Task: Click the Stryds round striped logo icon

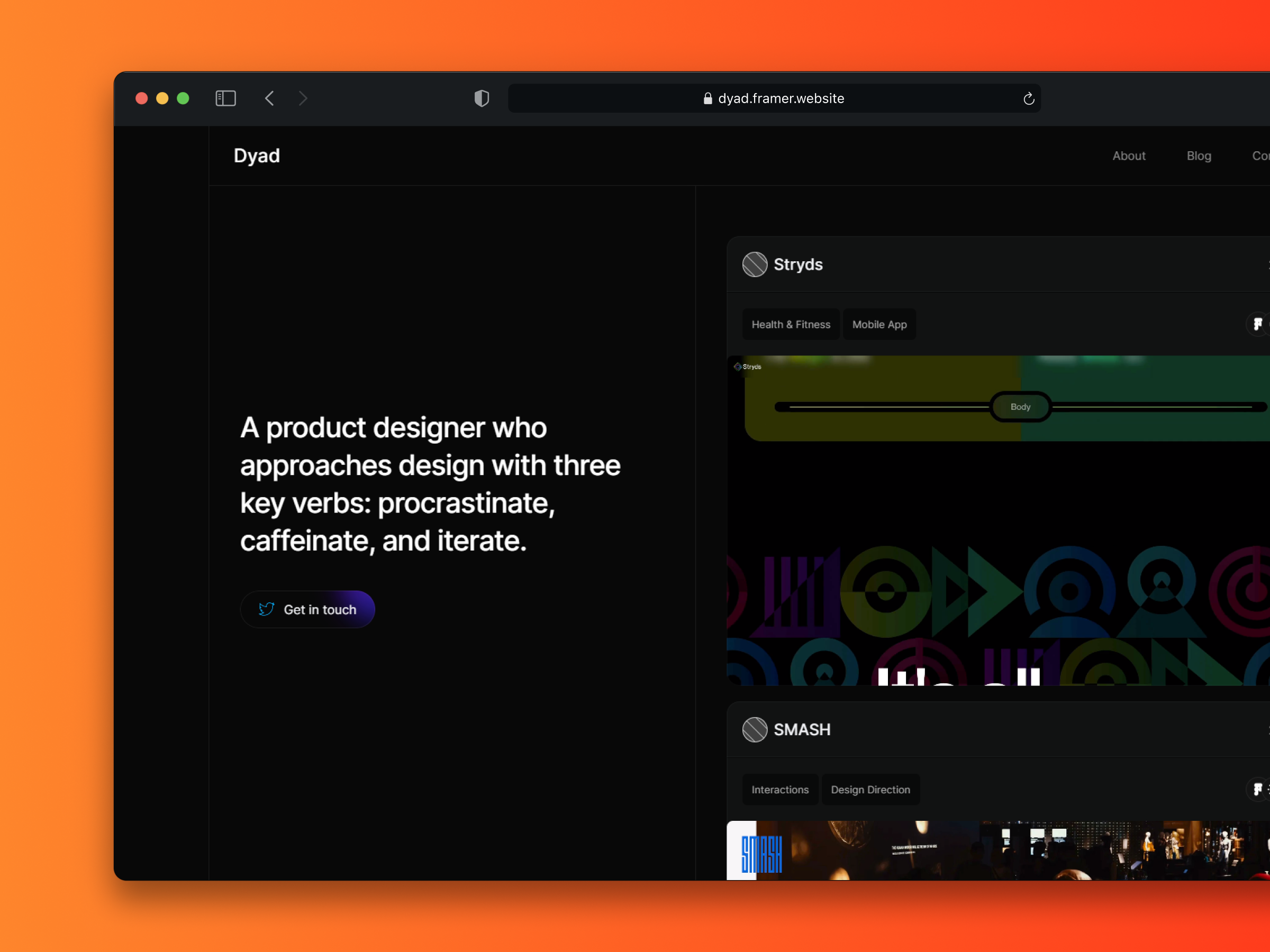Action: (755, 264)
